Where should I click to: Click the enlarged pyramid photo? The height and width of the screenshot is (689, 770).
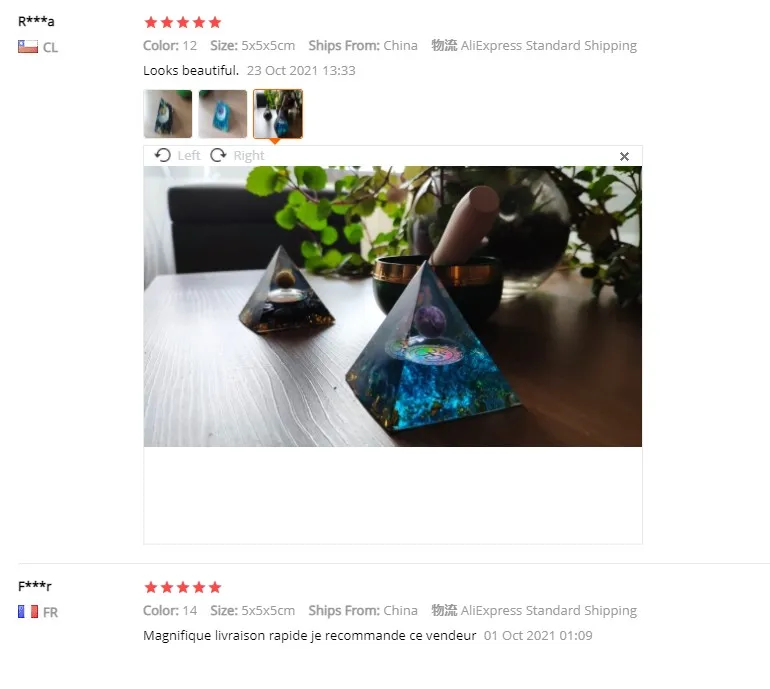pyautogui.click(x=392, y=306)
